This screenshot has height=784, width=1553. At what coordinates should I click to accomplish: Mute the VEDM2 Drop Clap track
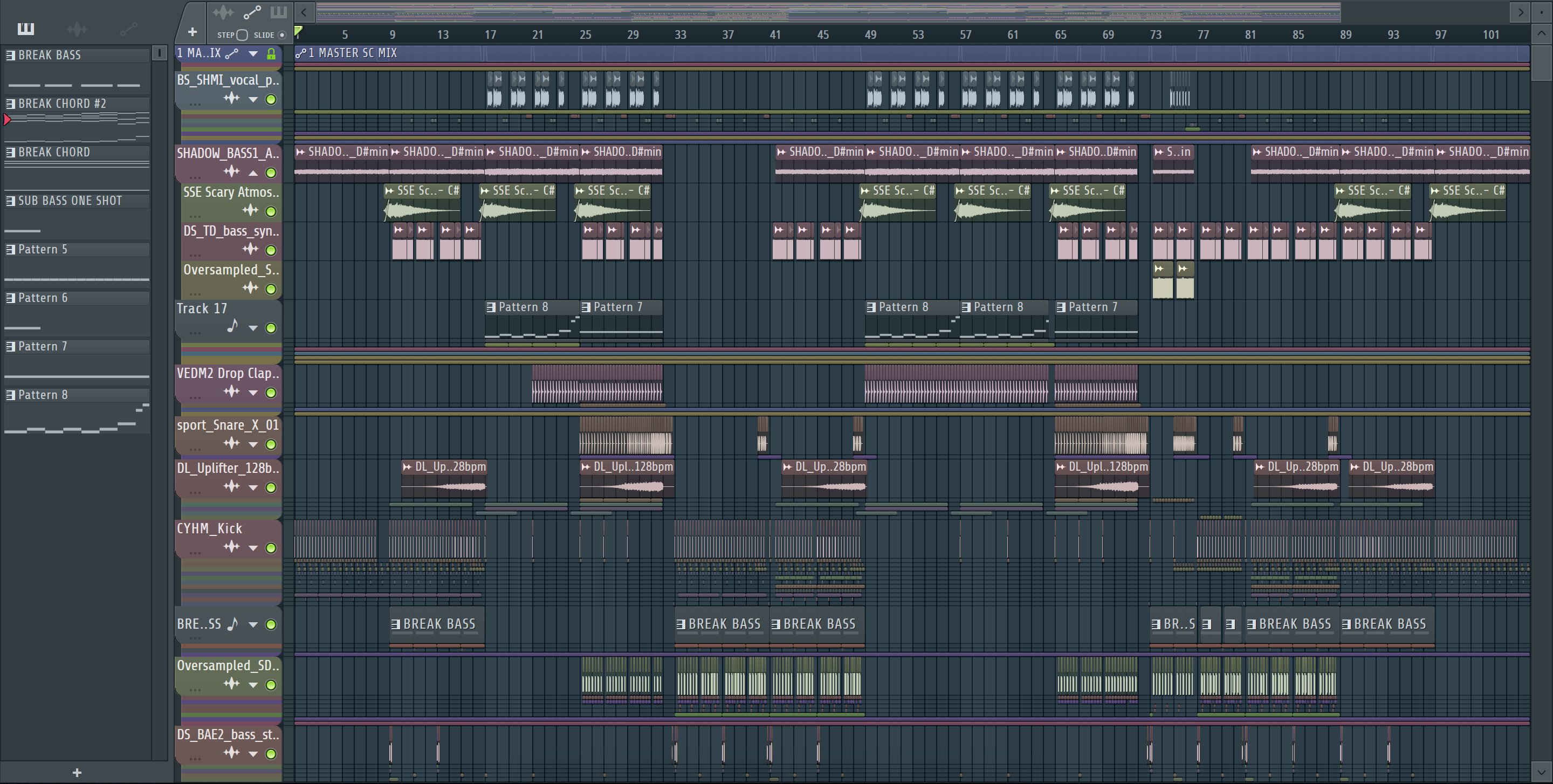tap(271, 393)
